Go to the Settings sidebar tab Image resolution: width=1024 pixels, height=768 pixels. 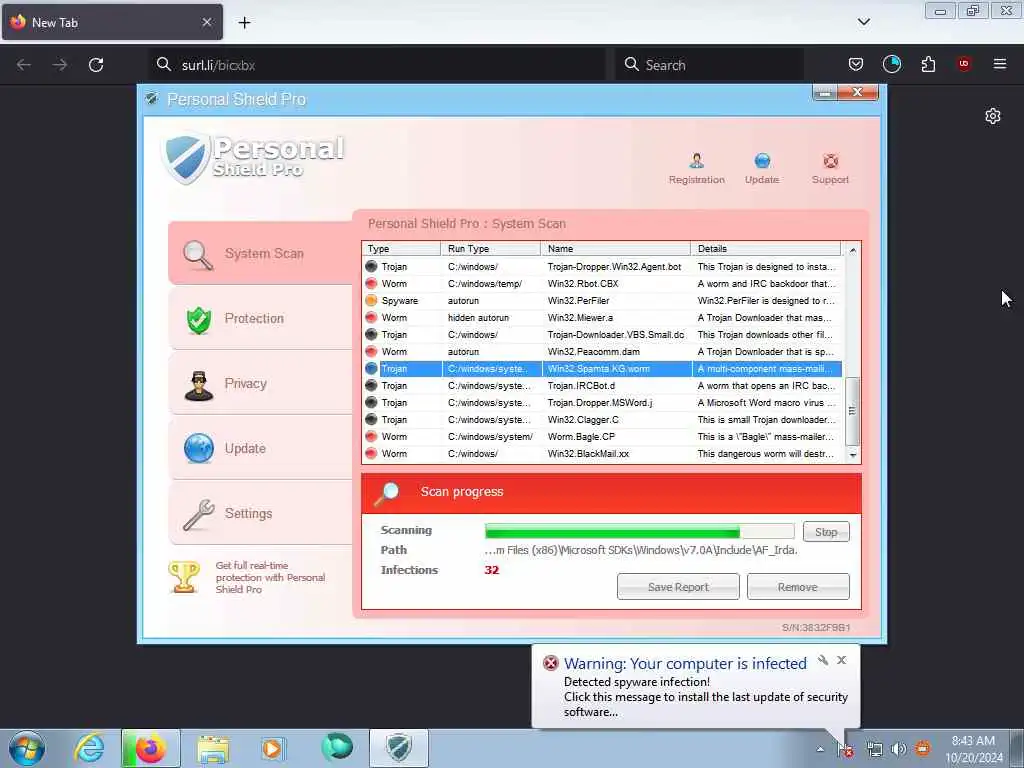click(261, 513)
